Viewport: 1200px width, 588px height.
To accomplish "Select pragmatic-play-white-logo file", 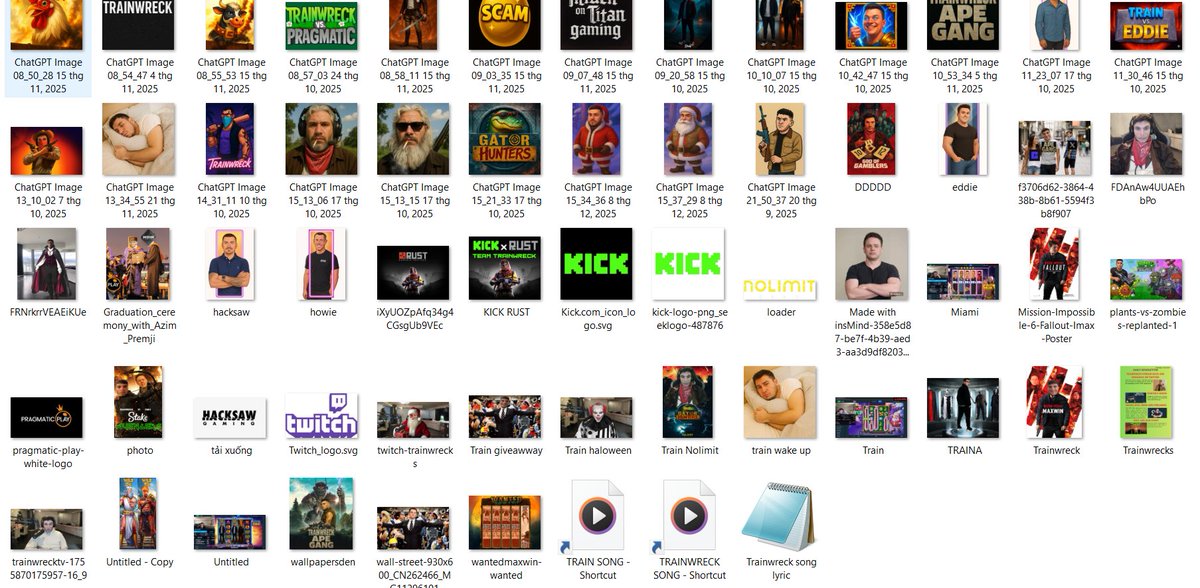I will pyautogui.click(x=47, y=417).
